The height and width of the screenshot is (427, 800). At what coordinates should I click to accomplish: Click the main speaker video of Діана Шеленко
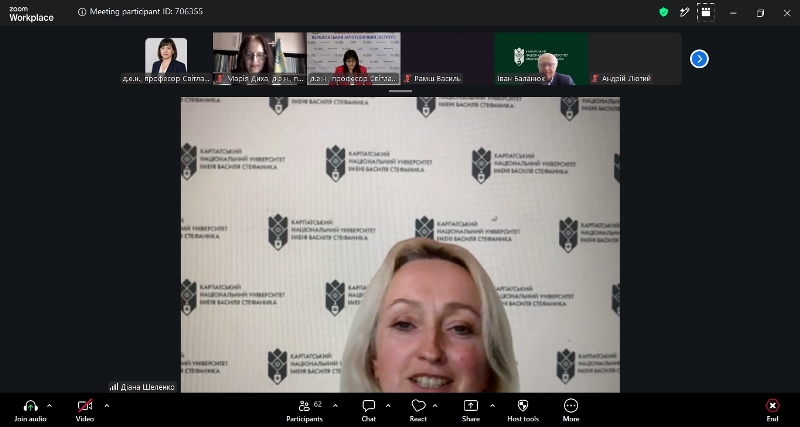[x=401, y=244]
